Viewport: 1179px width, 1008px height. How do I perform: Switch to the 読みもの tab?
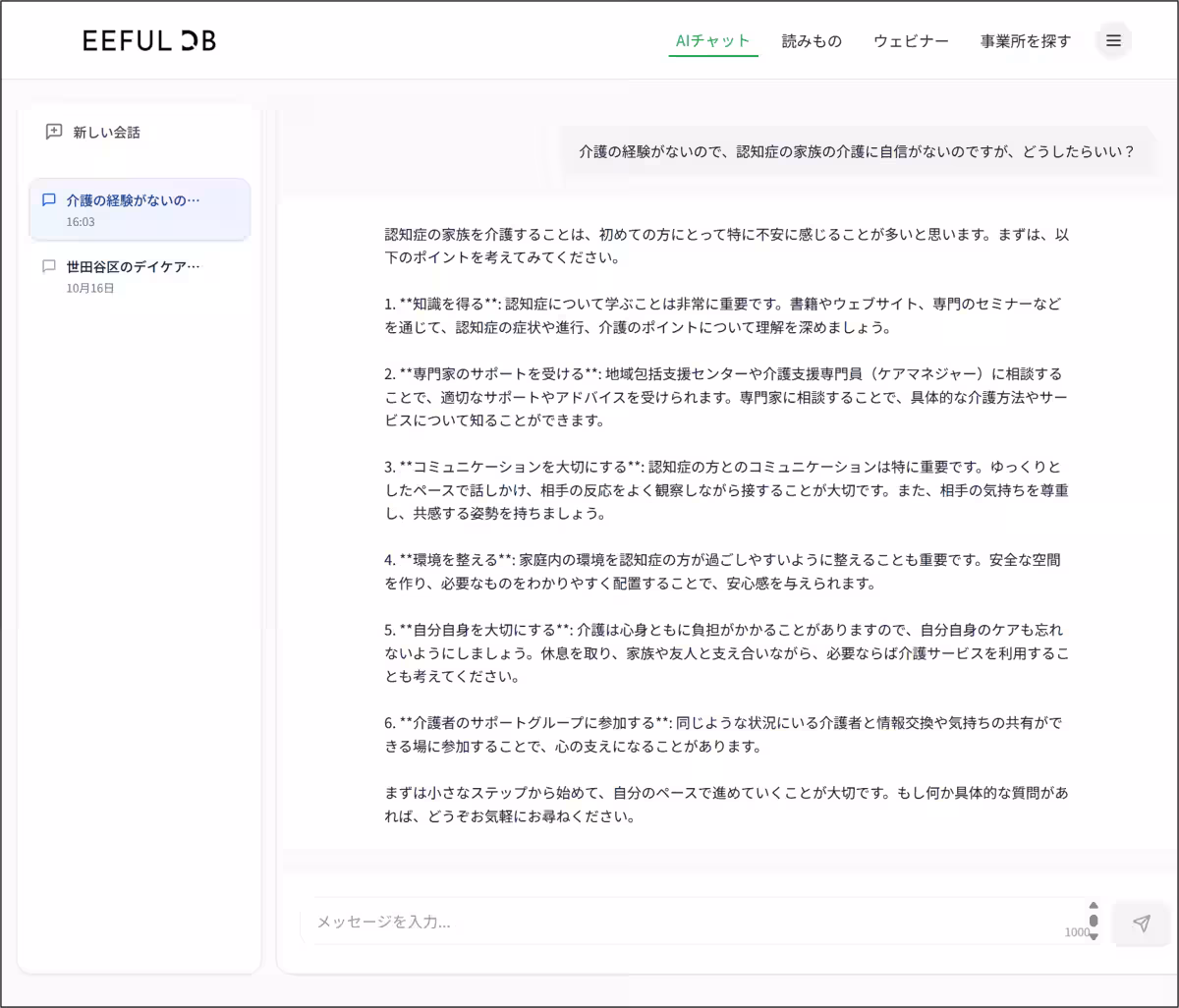pyautogui.click(x=813, y=40)
